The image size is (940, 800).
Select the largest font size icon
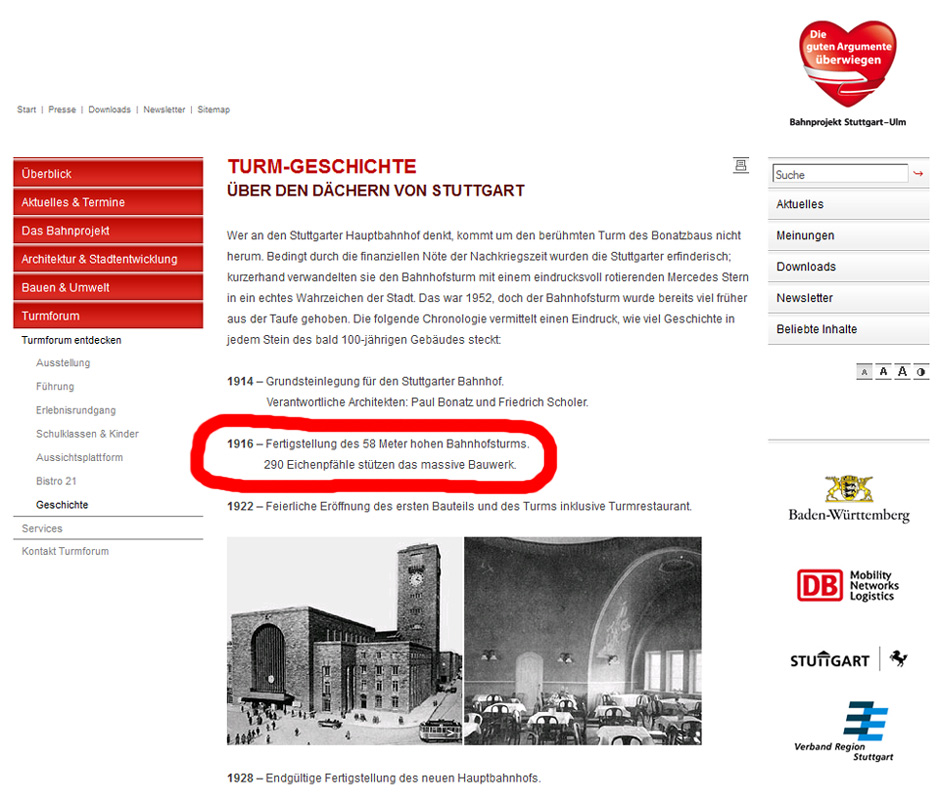[902, 372]
